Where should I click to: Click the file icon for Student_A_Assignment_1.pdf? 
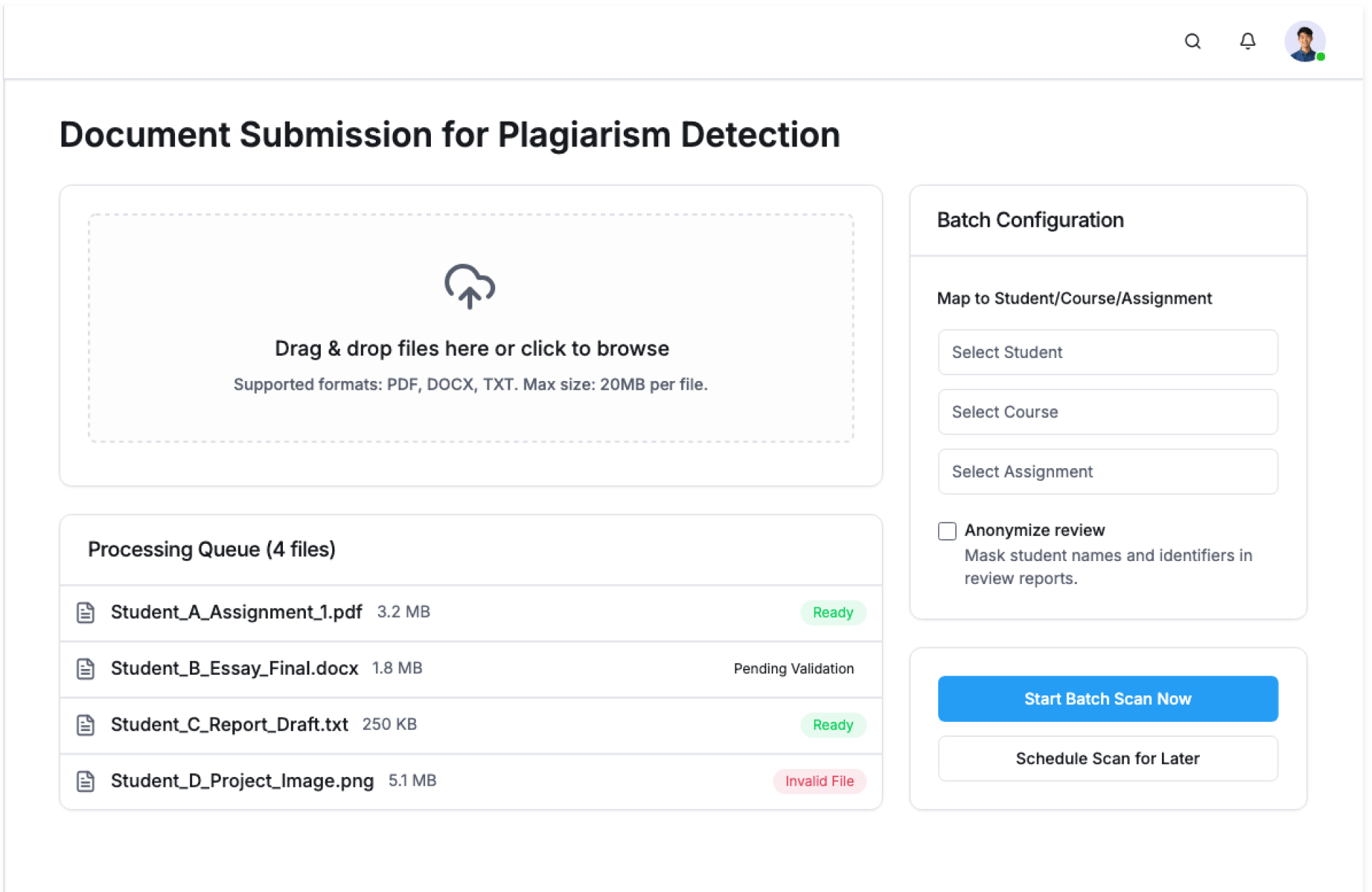click(86, 613)
